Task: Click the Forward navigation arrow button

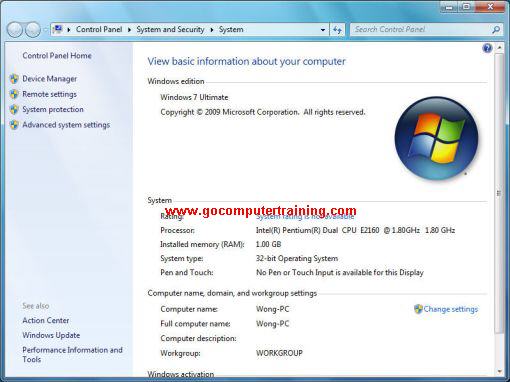Action: [x=33, y=30]
